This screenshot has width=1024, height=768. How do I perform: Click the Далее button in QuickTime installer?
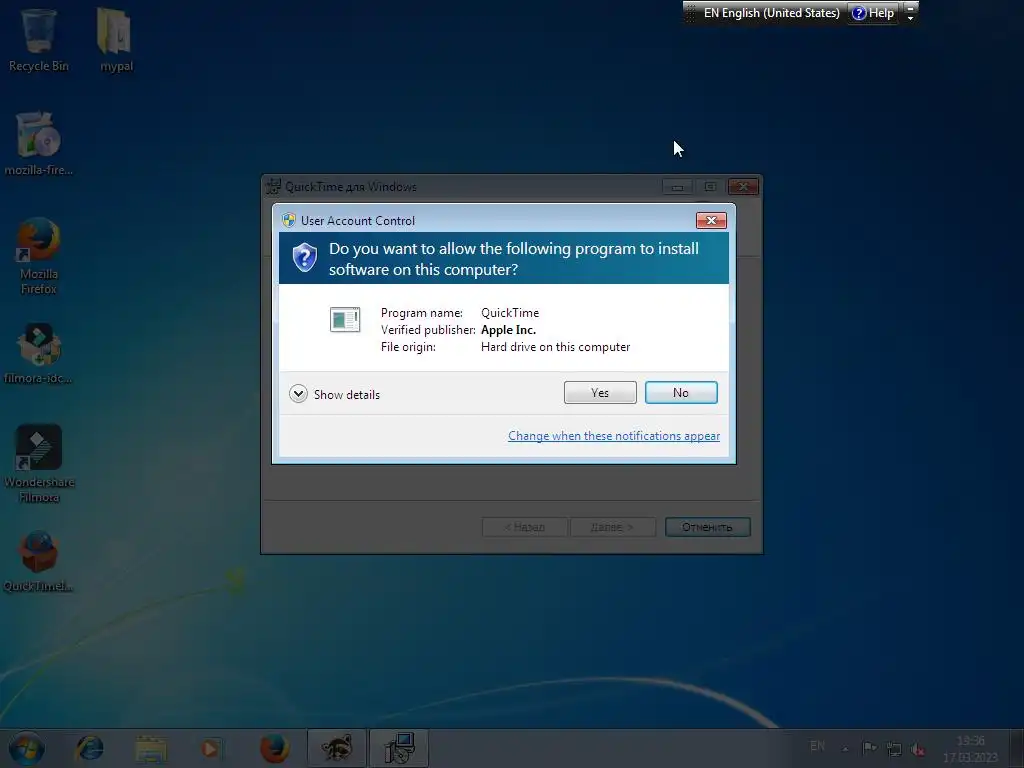tap(612, 527)
